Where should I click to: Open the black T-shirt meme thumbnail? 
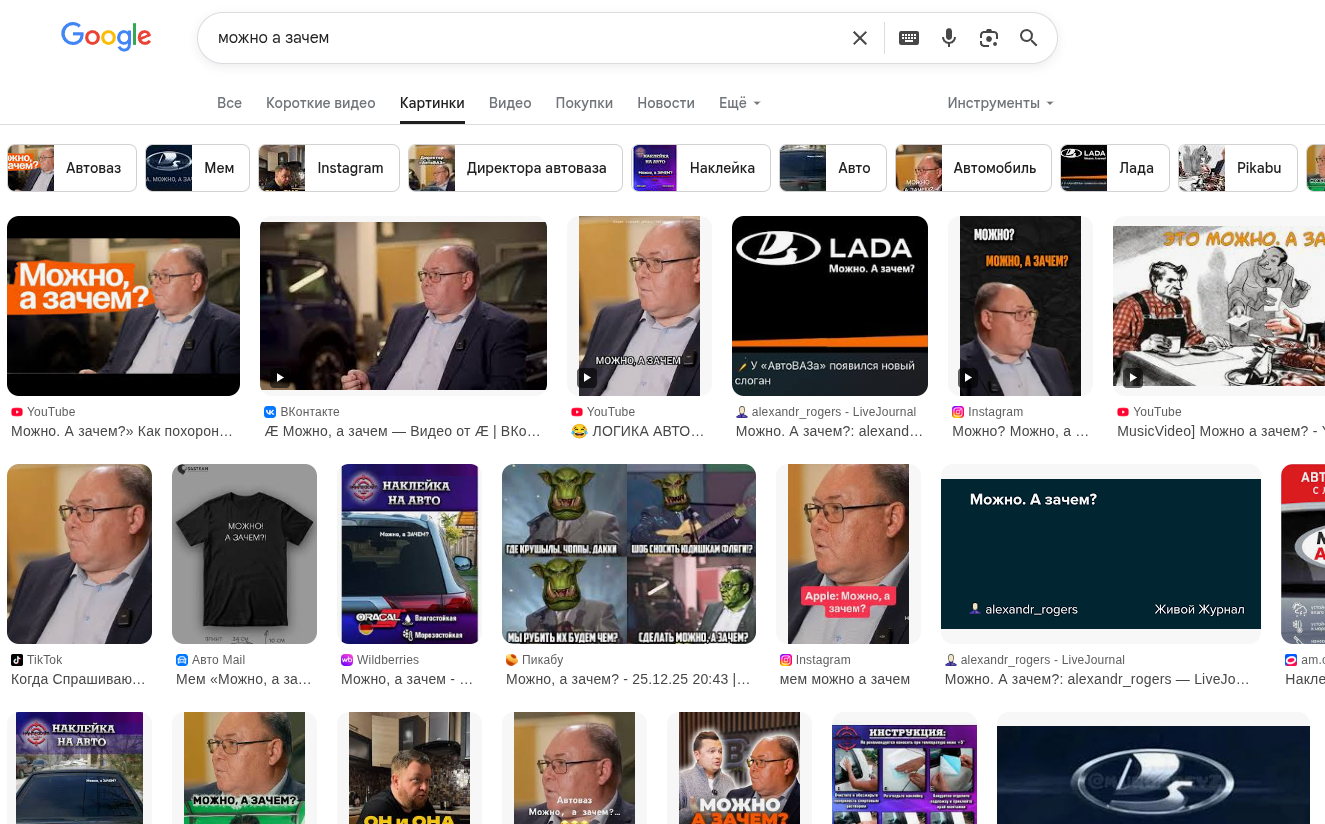(x=244, y=554)
